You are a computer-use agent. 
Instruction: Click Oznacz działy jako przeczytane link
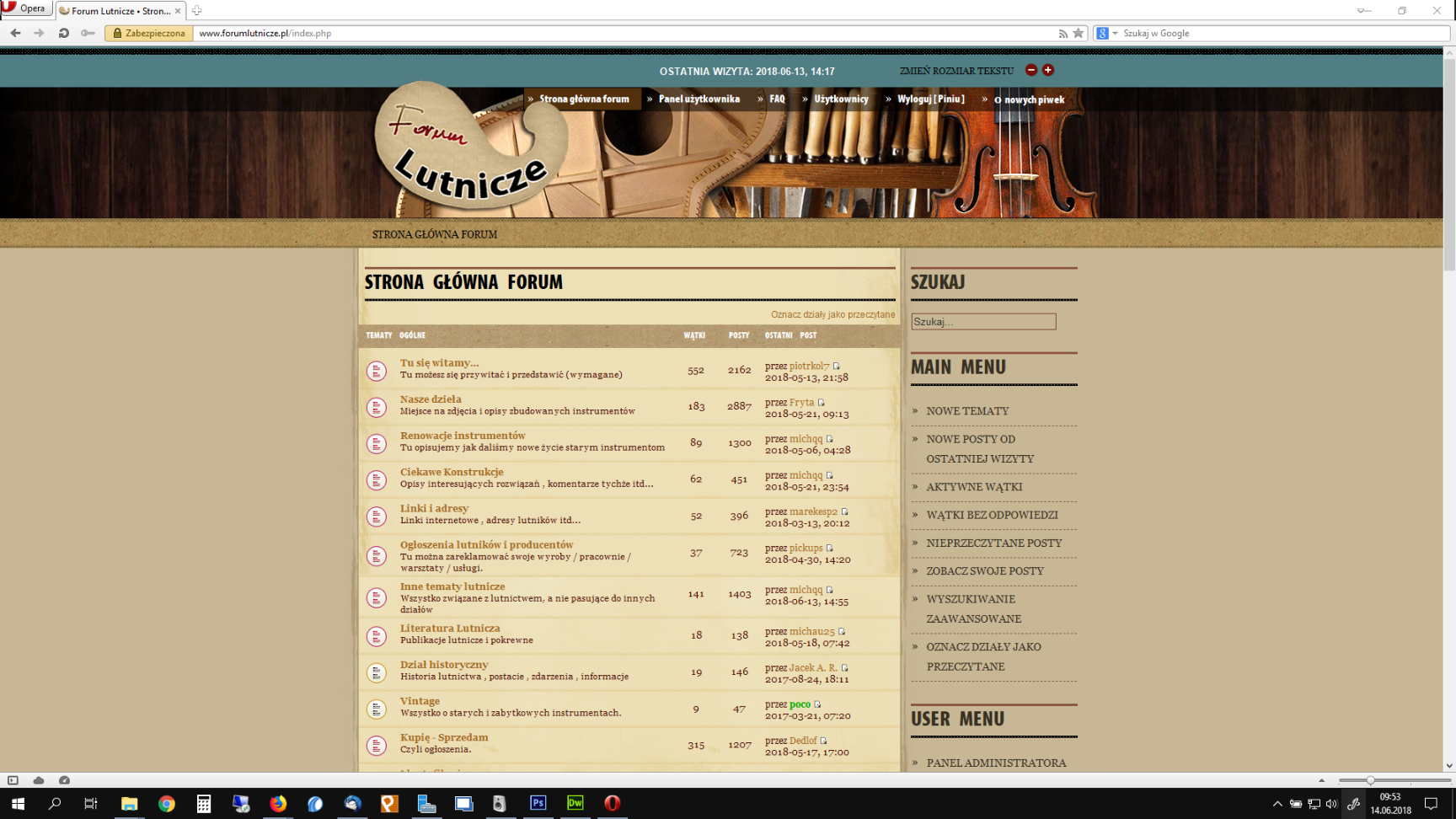832,314
